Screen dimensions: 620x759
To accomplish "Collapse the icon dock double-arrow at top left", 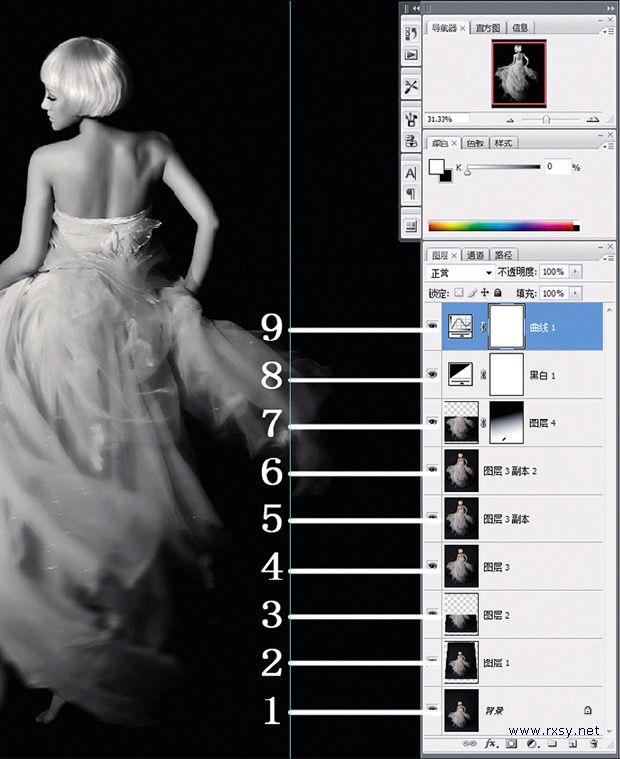I will (416, 8).
